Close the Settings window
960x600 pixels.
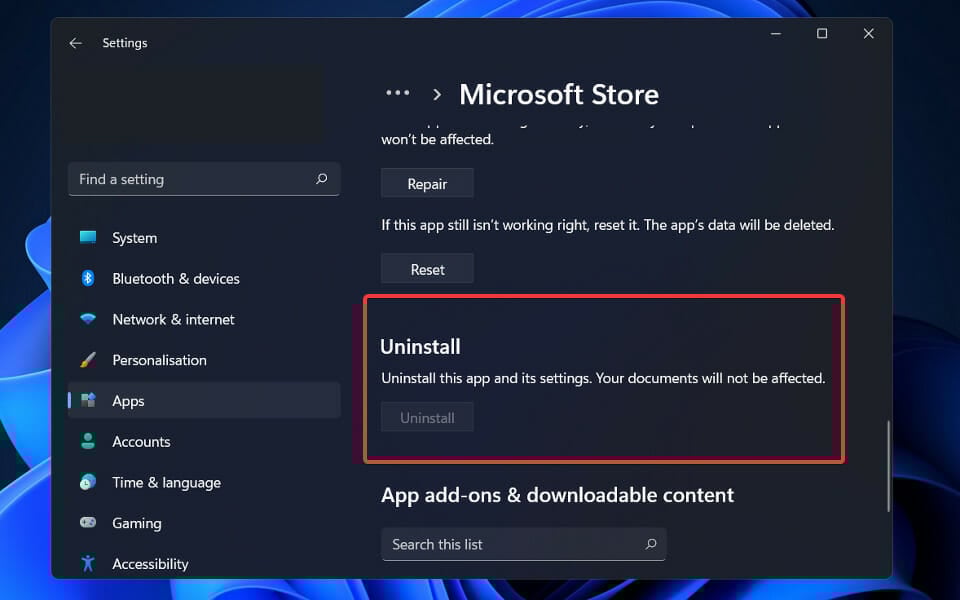pos(868,34)
